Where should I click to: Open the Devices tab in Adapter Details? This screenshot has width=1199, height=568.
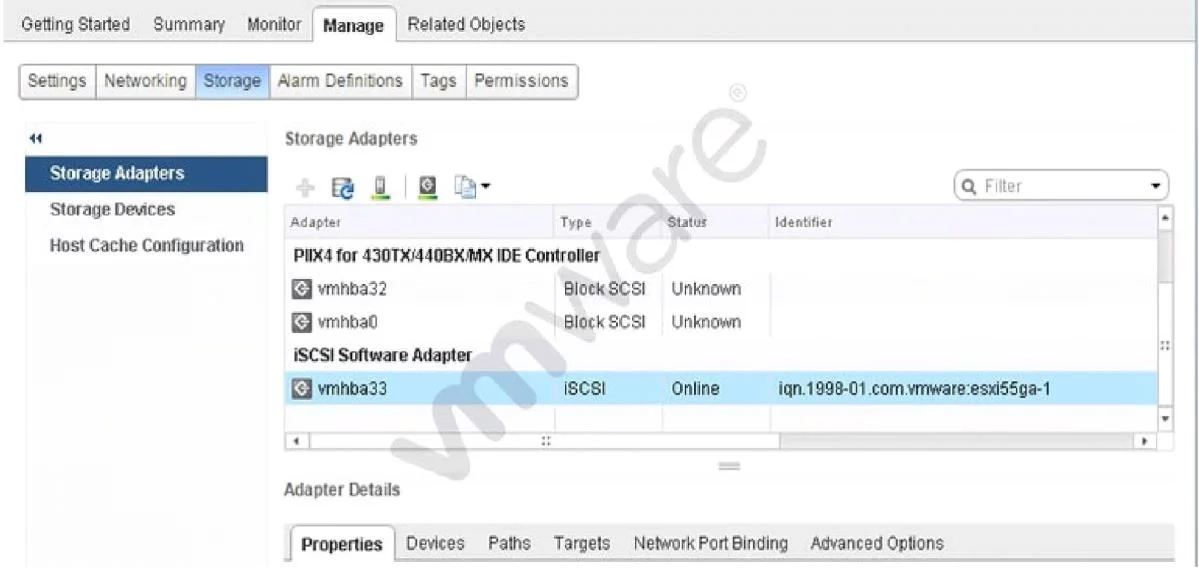[x=435, y=544]
